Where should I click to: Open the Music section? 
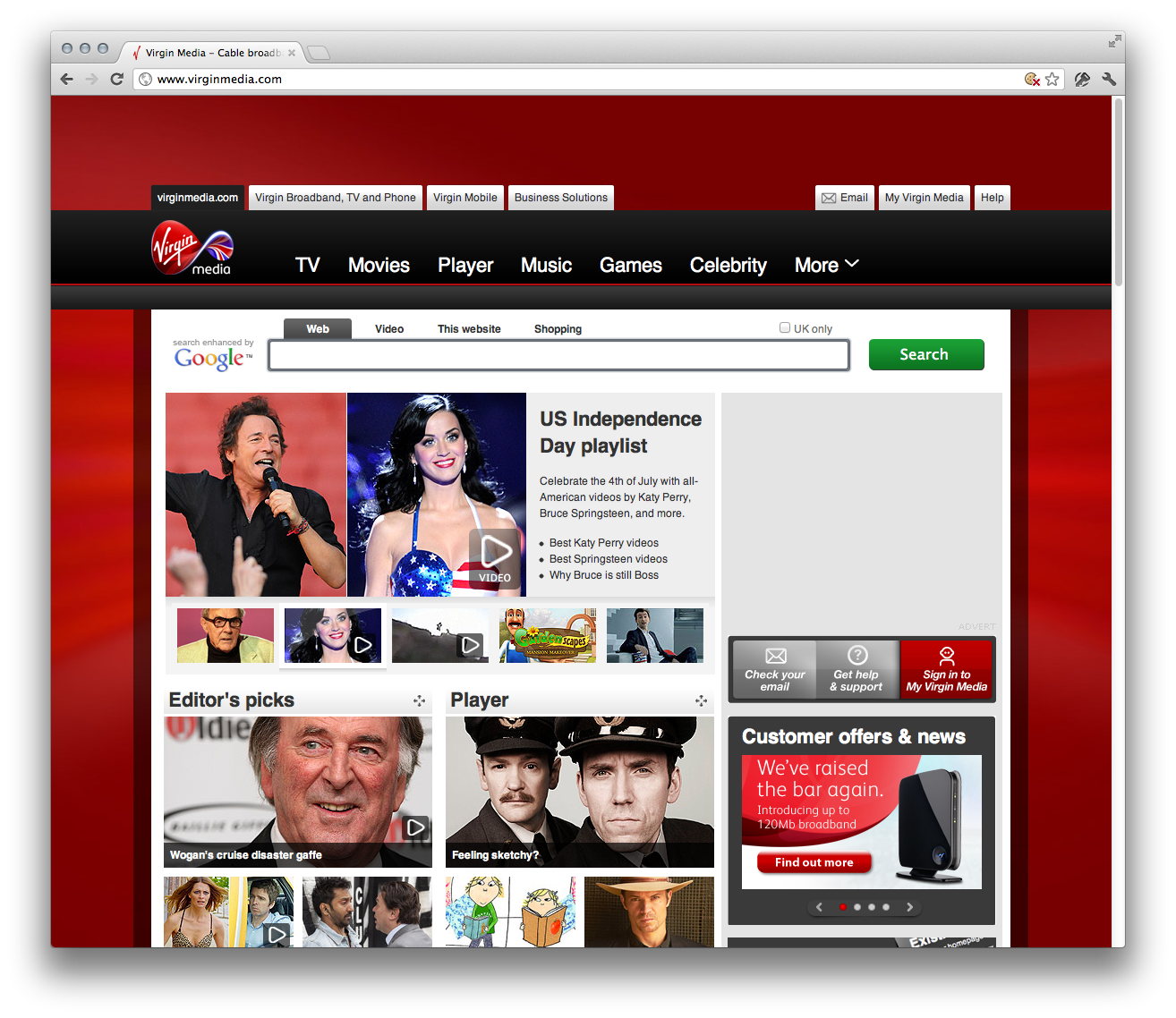tap(547, 265)
